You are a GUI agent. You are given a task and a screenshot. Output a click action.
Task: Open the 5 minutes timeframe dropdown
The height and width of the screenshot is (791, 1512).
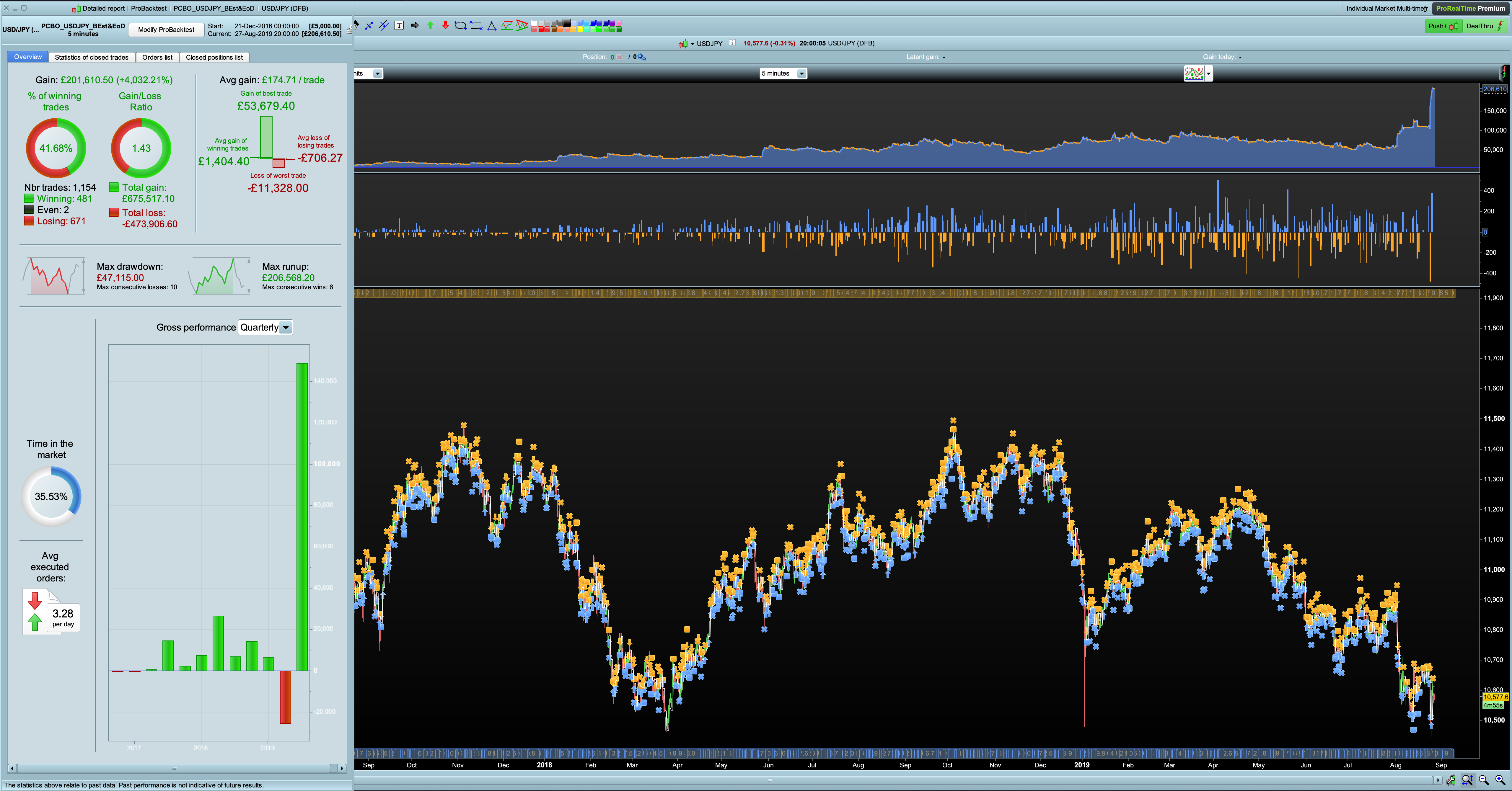[802, 73]
